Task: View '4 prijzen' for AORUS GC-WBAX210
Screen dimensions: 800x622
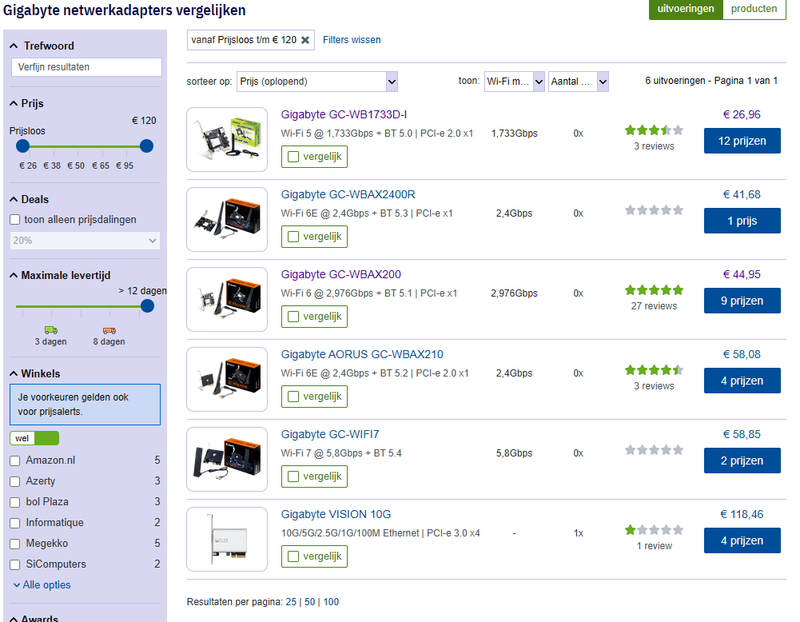Action: click(x=742, y=381)
